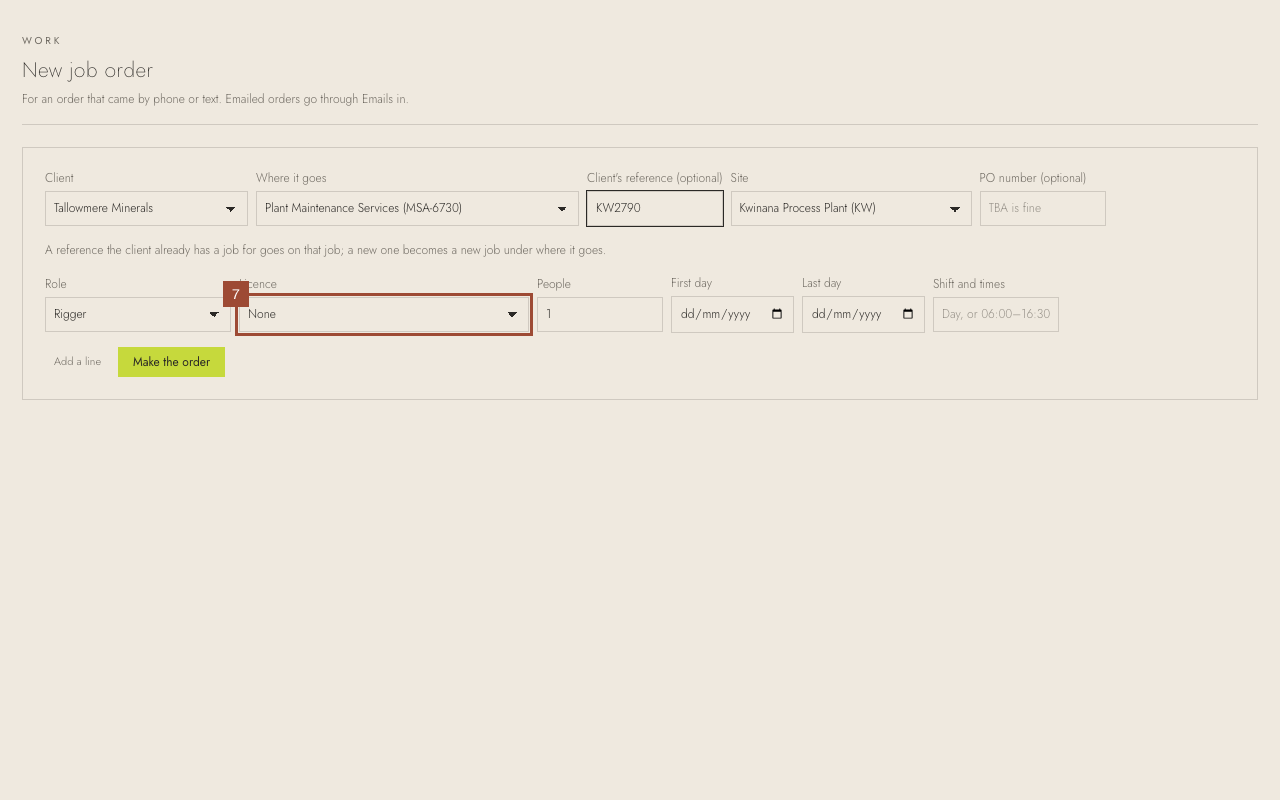Open the Client dropdown showing Tallowmere Minerals
1280x800 pixels.
146,208
